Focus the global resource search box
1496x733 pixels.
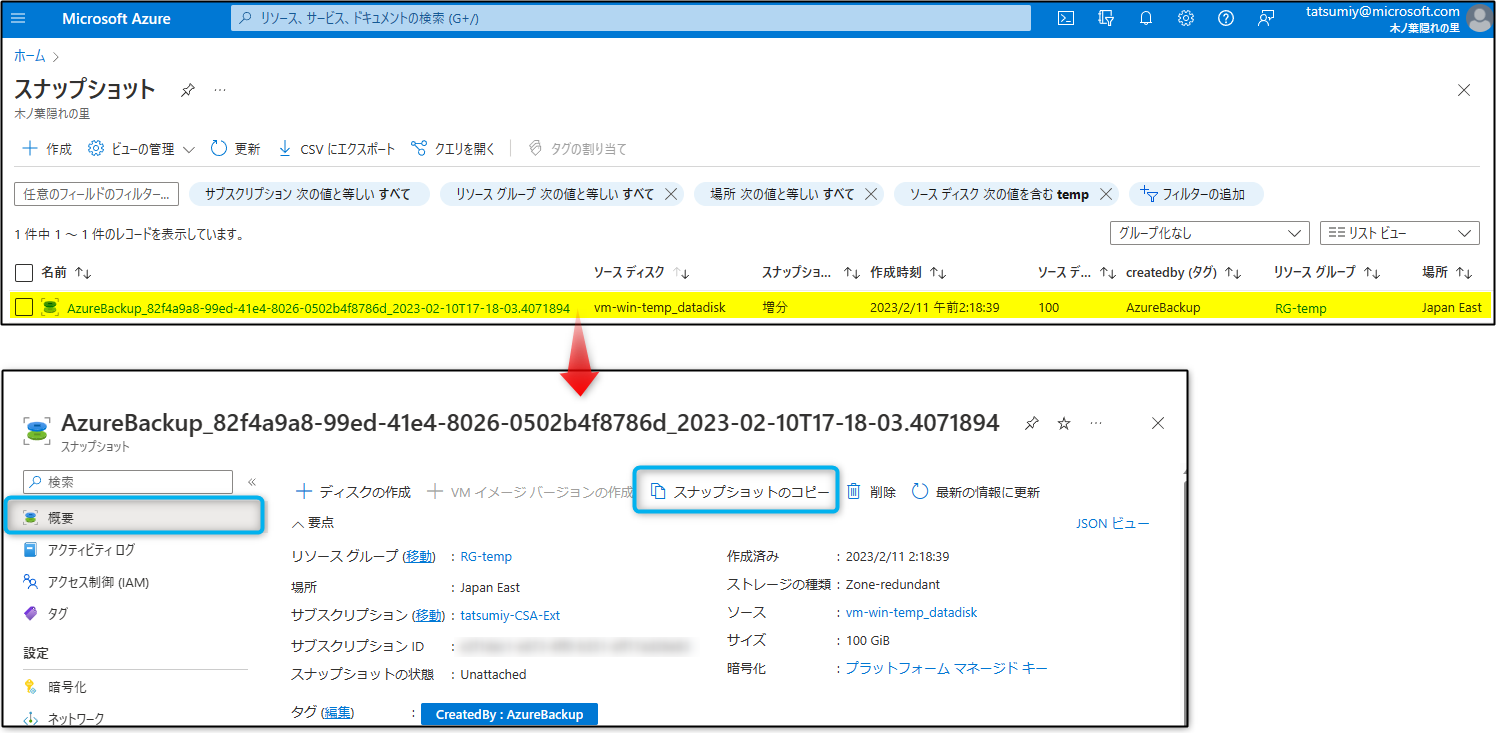(631, 18)
